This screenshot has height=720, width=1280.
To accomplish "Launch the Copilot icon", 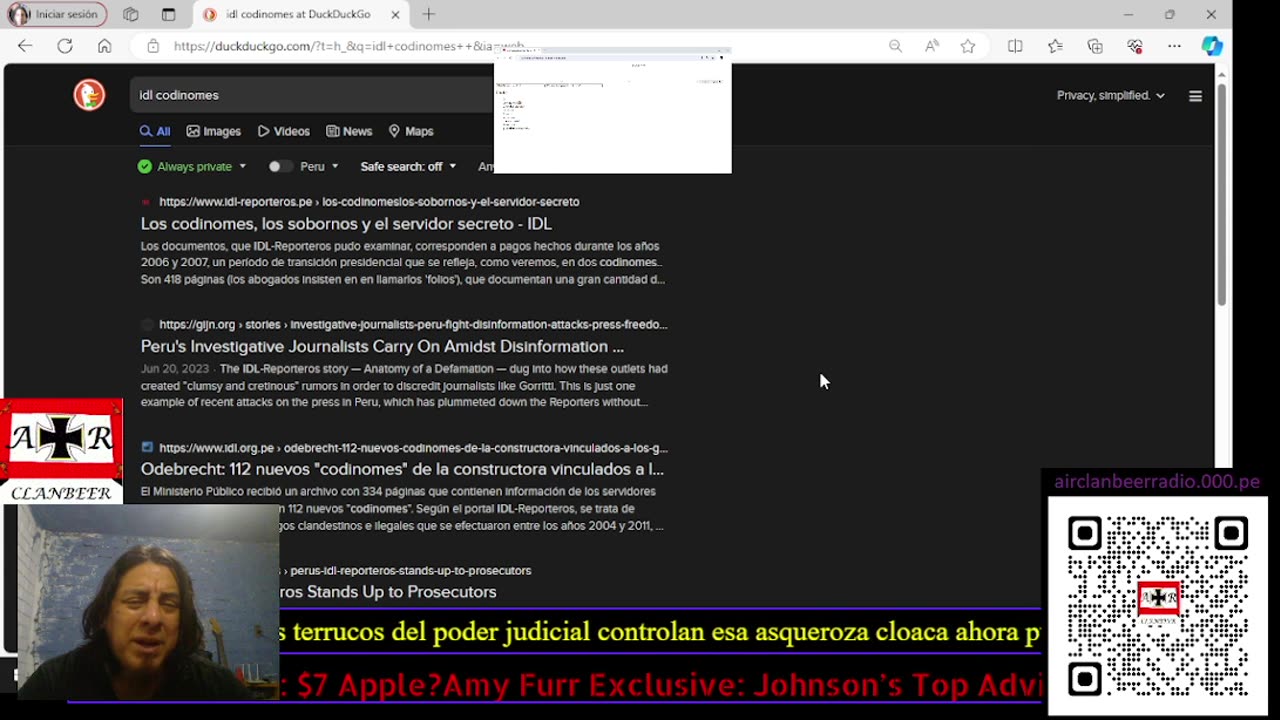I will coord(1212,46).
